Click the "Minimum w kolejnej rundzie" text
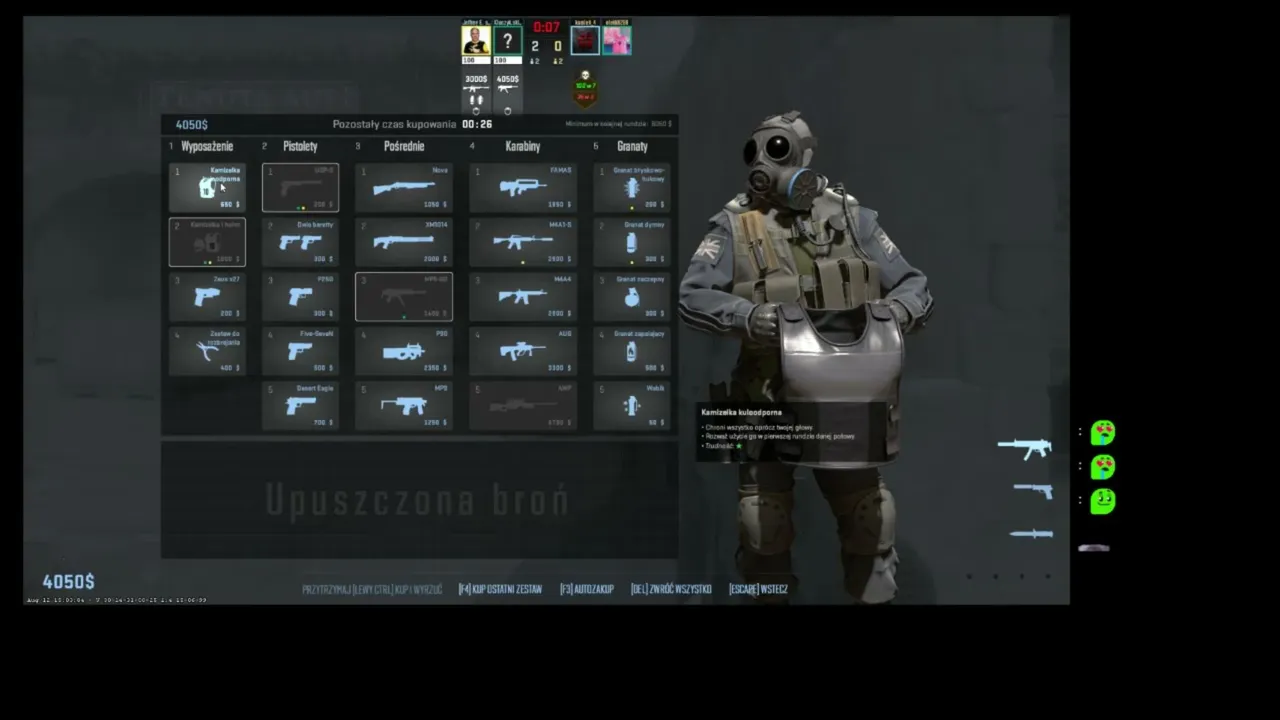 pos(608,124)
